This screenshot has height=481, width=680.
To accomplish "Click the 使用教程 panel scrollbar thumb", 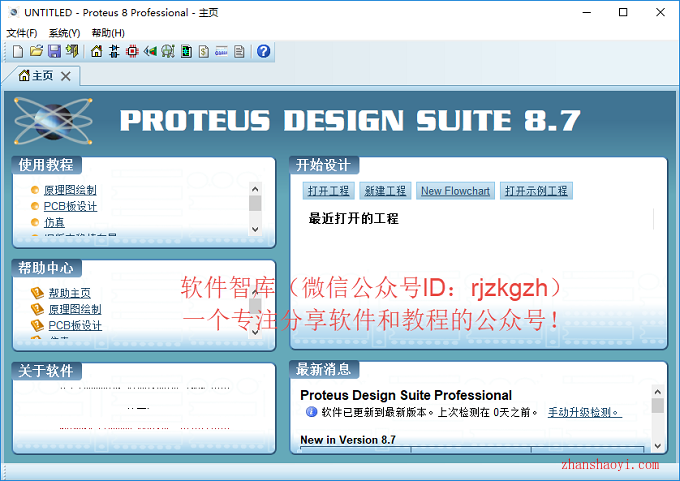I will [x=255, y=203].
